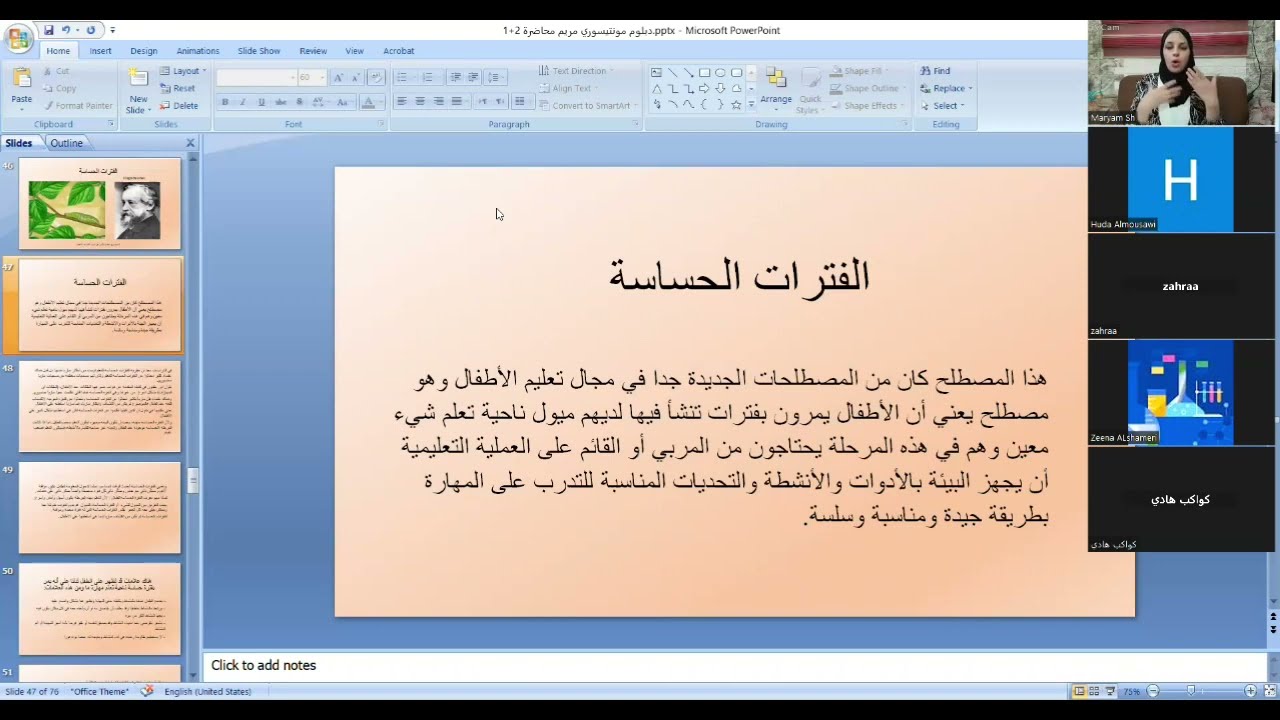Decrease font size with Shrink Font
This screenshot has height=720, width=1280.
click(x=356, y=77)
